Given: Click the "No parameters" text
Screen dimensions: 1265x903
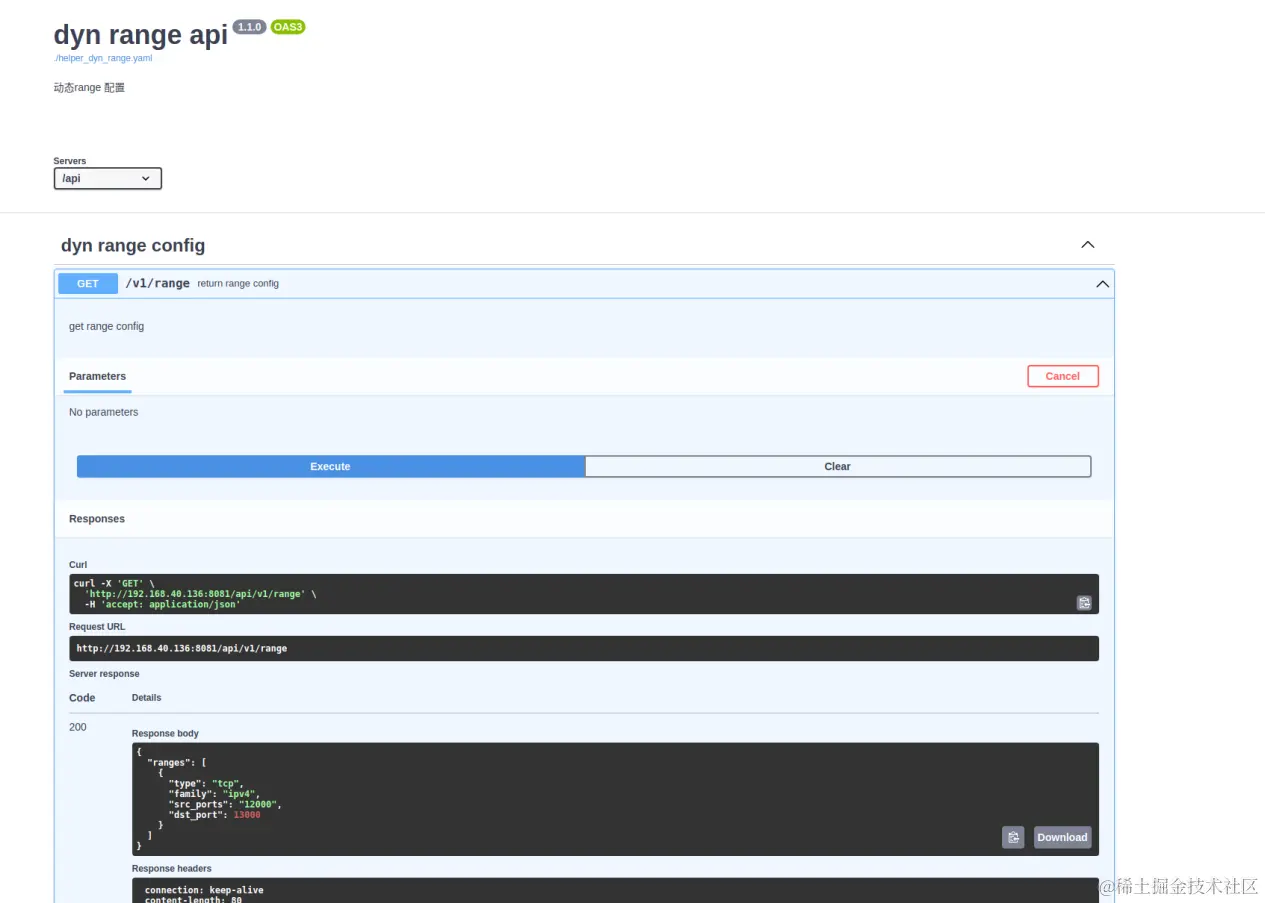Looking at the screenshot, I should click(104, 412).
